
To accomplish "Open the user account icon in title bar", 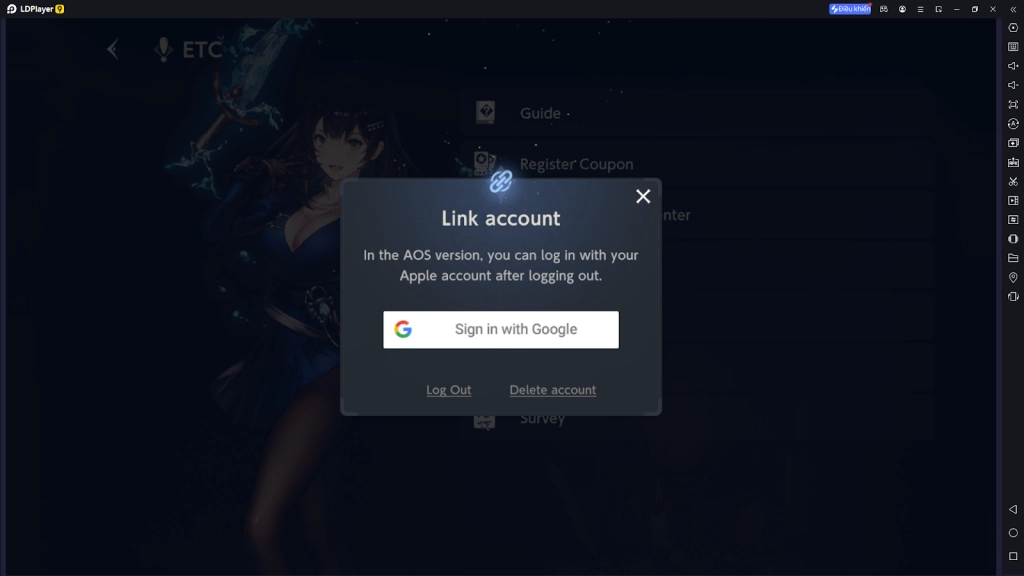I will (902, 9).
